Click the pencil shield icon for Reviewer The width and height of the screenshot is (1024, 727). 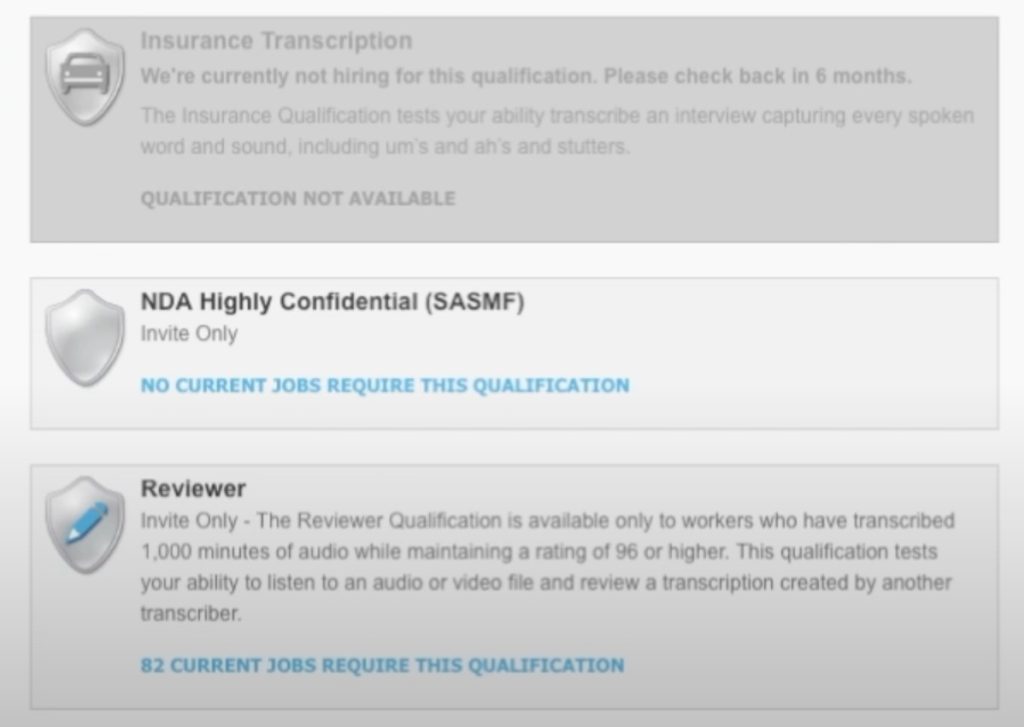85,525
